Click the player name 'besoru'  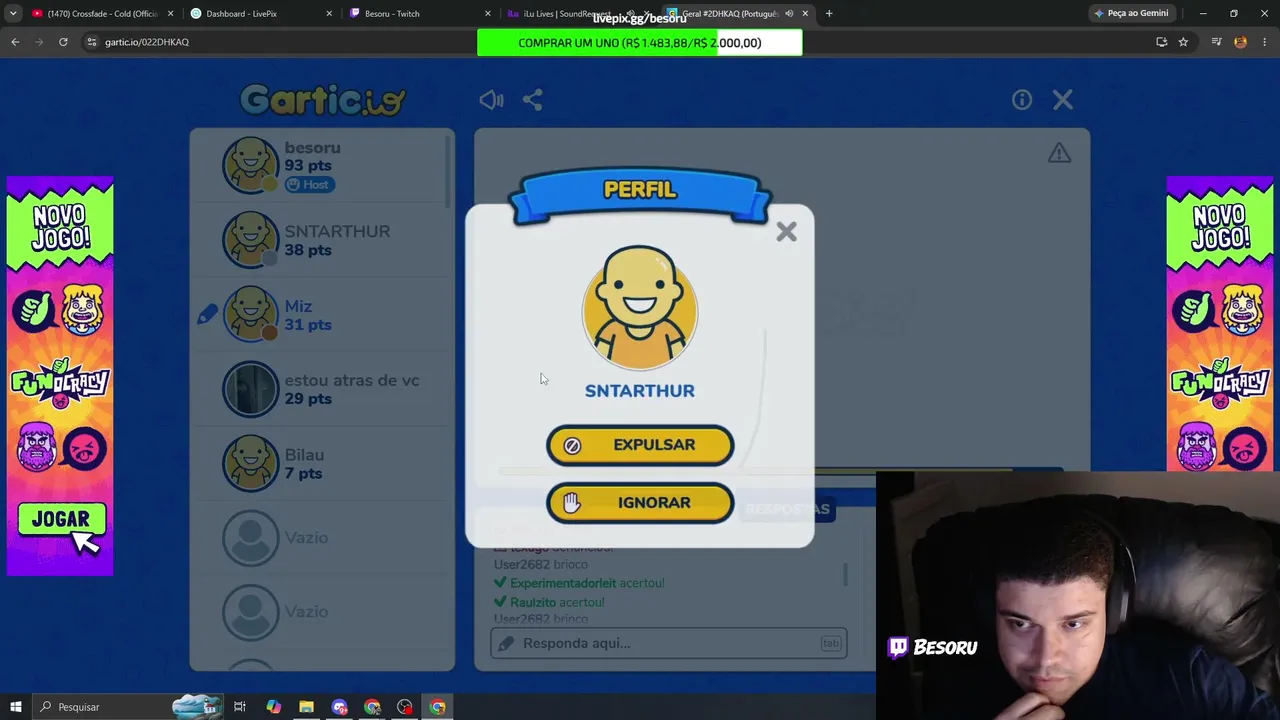tap(312, 148)
